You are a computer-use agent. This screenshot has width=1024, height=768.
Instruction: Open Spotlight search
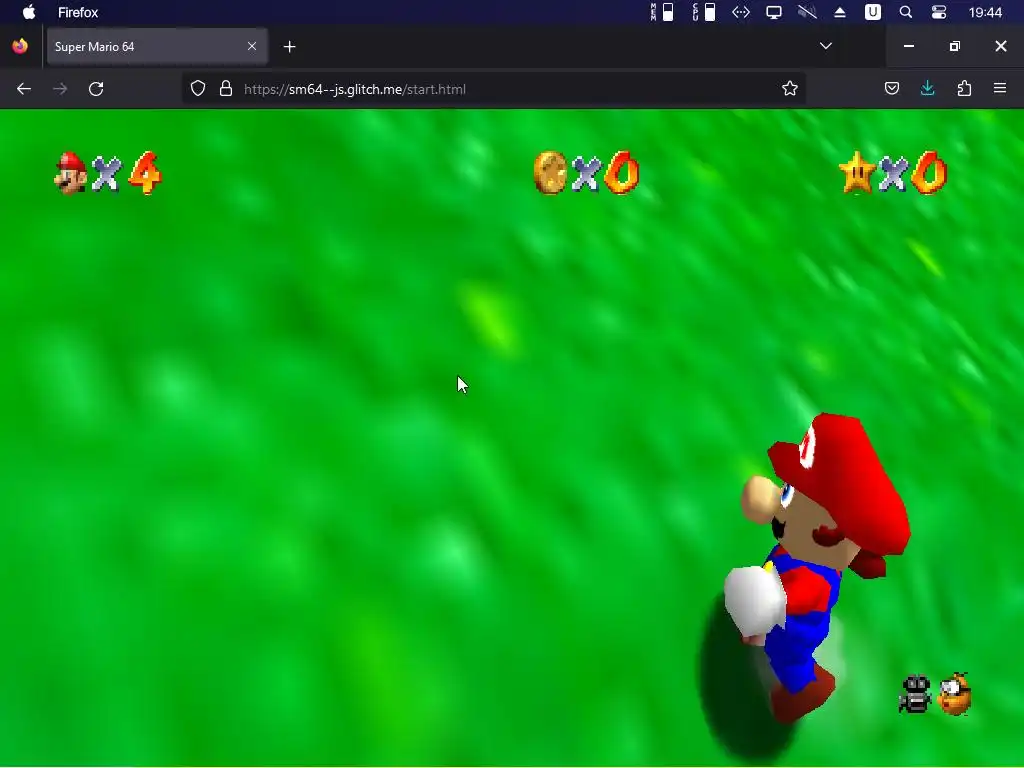906,12
